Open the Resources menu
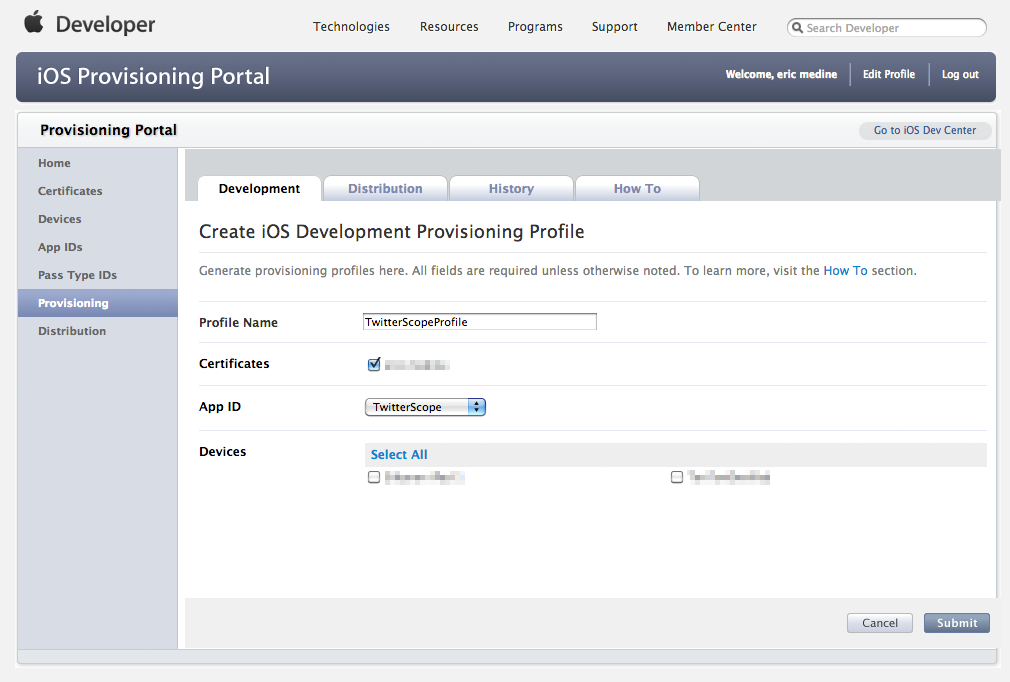 click(x=449, y=26)
